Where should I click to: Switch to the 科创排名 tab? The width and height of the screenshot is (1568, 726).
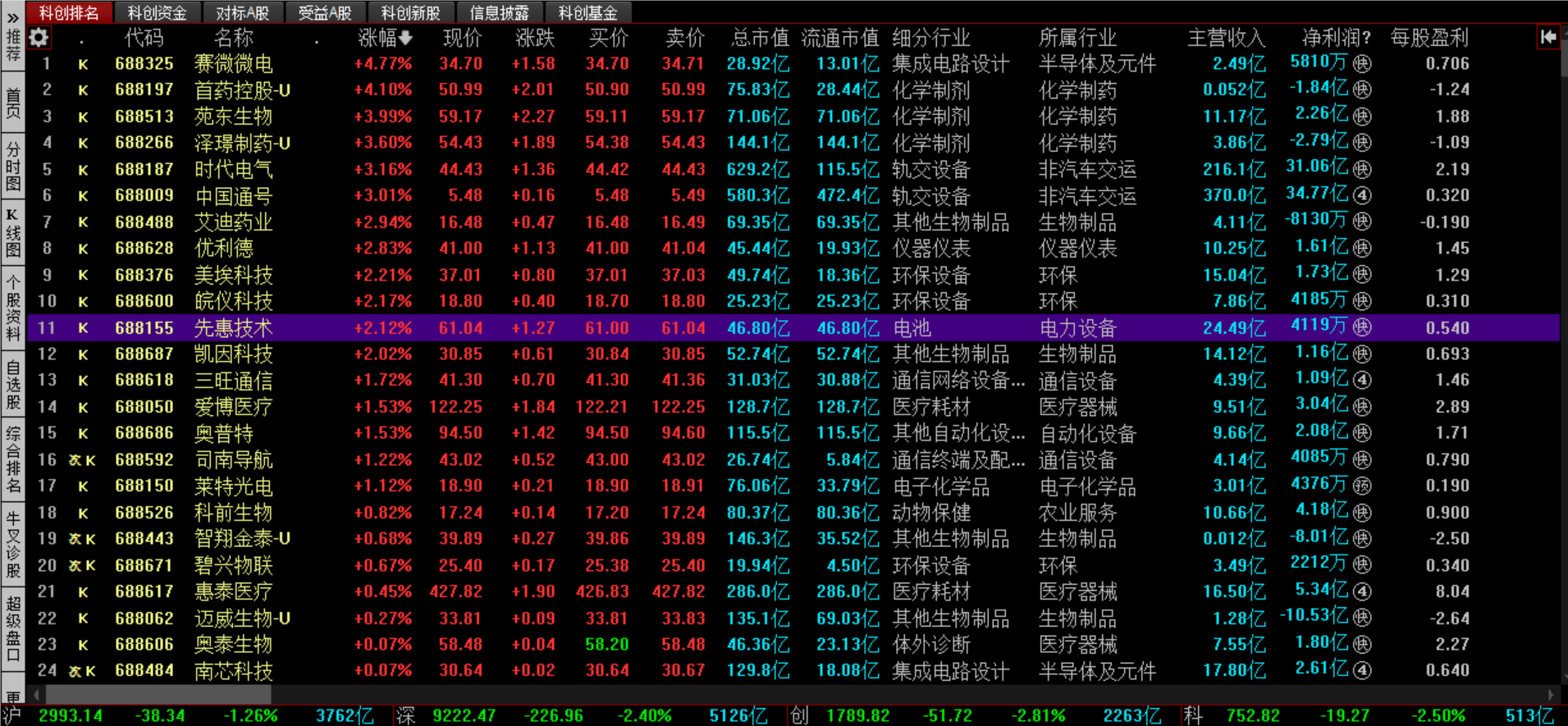point(69,13)
